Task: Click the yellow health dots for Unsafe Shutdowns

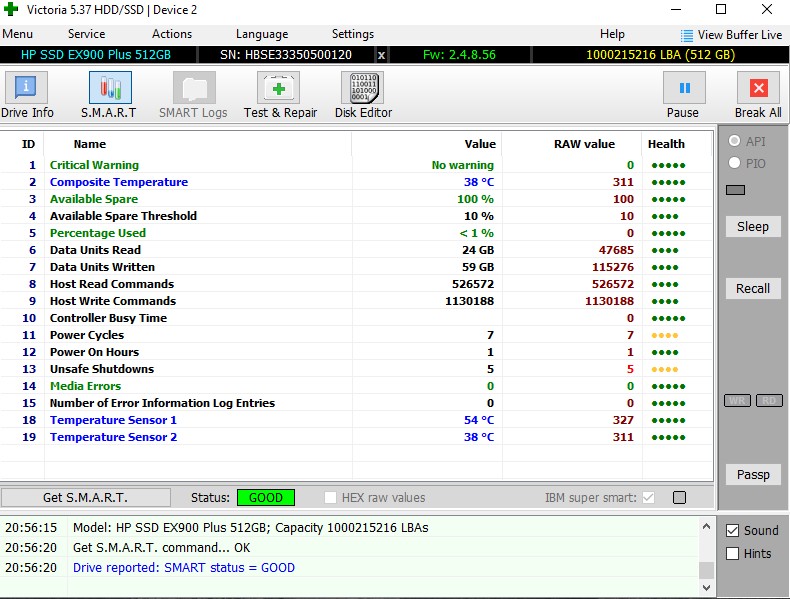Action: [665, 369]
